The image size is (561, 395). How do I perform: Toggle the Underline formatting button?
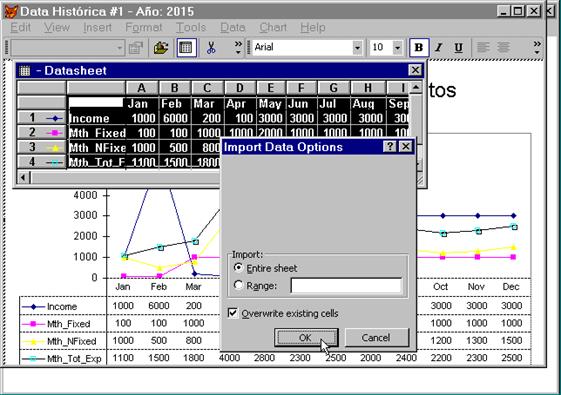click(x=458, y=48)
